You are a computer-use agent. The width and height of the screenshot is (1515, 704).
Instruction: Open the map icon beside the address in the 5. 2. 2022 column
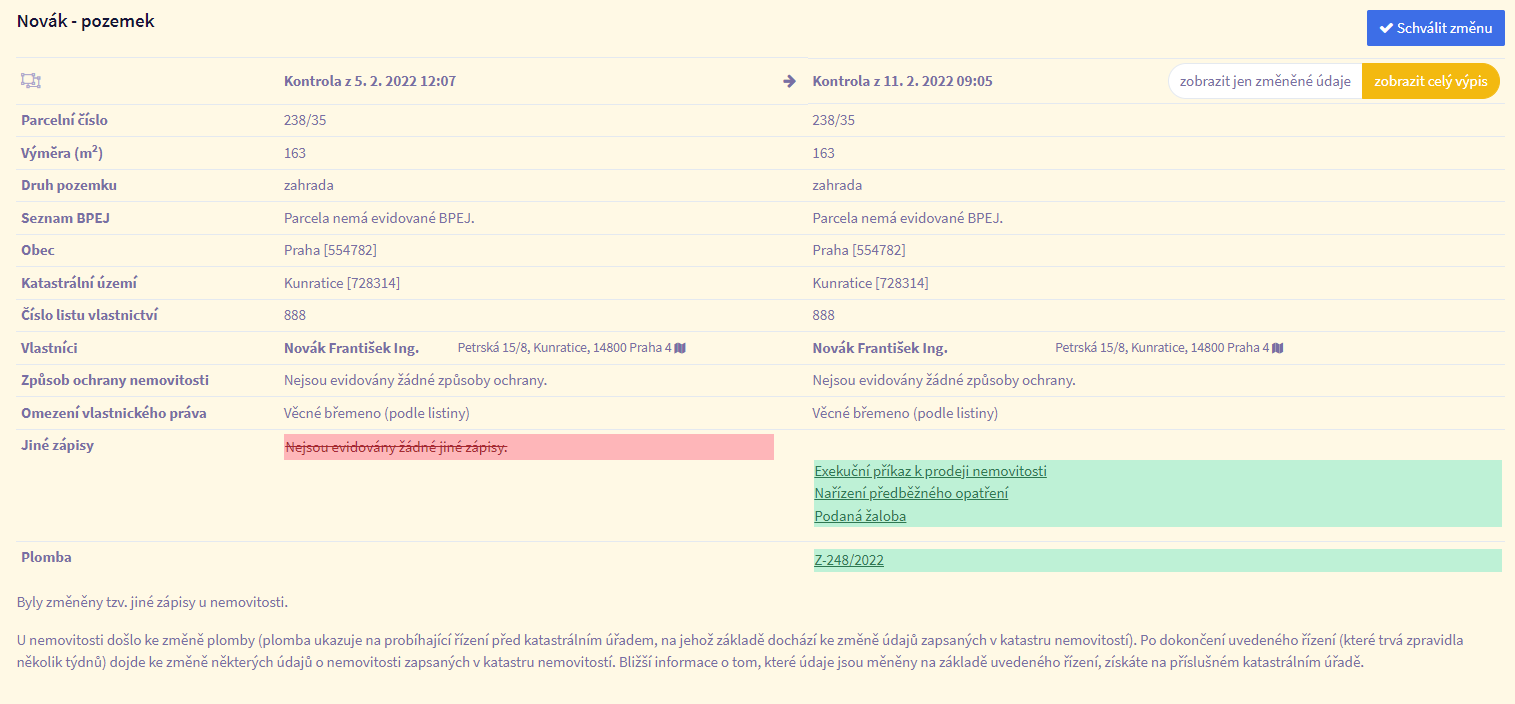pyautogui.click(x=680, y=348)
